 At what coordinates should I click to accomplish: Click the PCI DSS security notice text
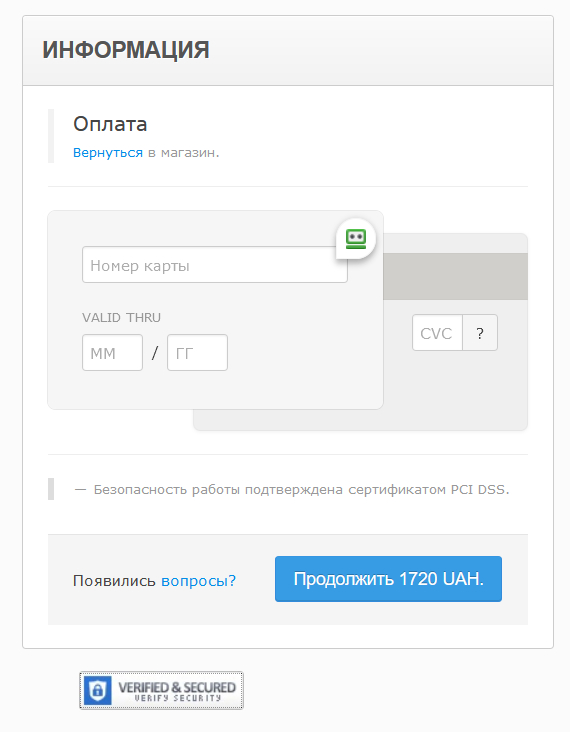[x=302, y=490]
